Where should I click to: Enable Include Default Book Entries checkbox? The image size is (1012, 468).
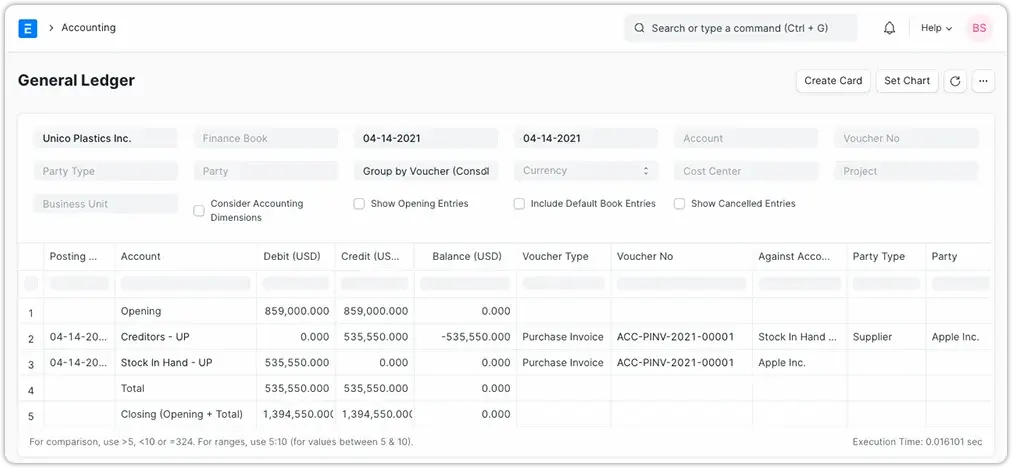click(x=519, y=204)
